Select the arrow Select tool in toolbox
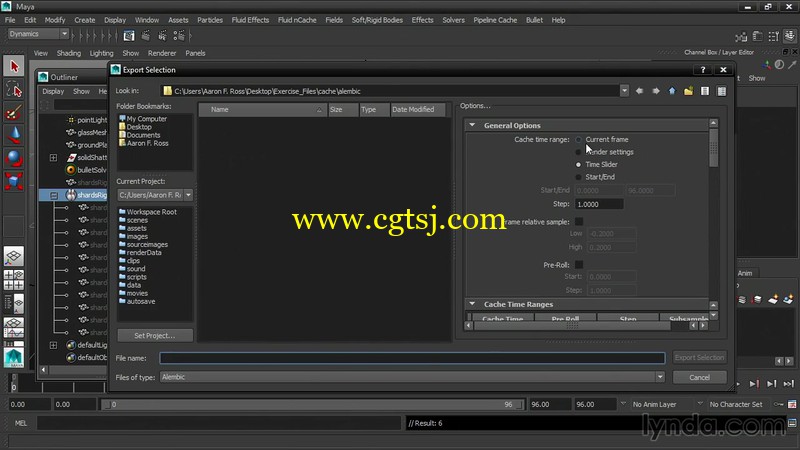The image size is (800, 450). (14, 66)
